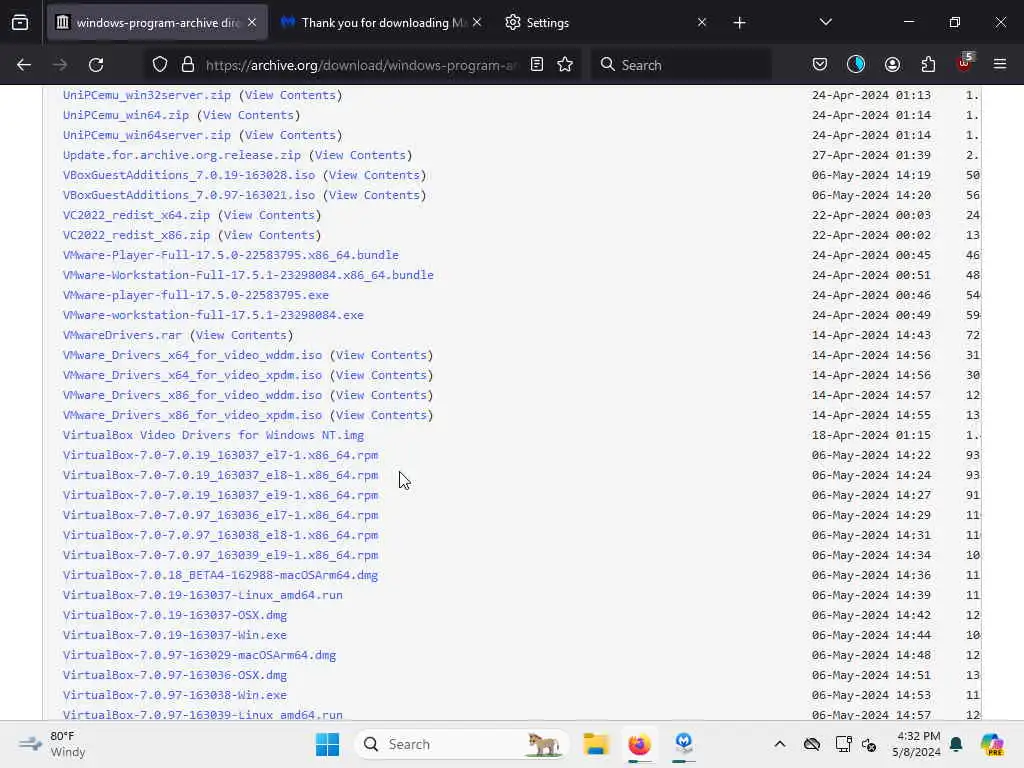
Task: Download VirtualBox-7.0.97-163036-OSX.dmg
Action: 174,675
